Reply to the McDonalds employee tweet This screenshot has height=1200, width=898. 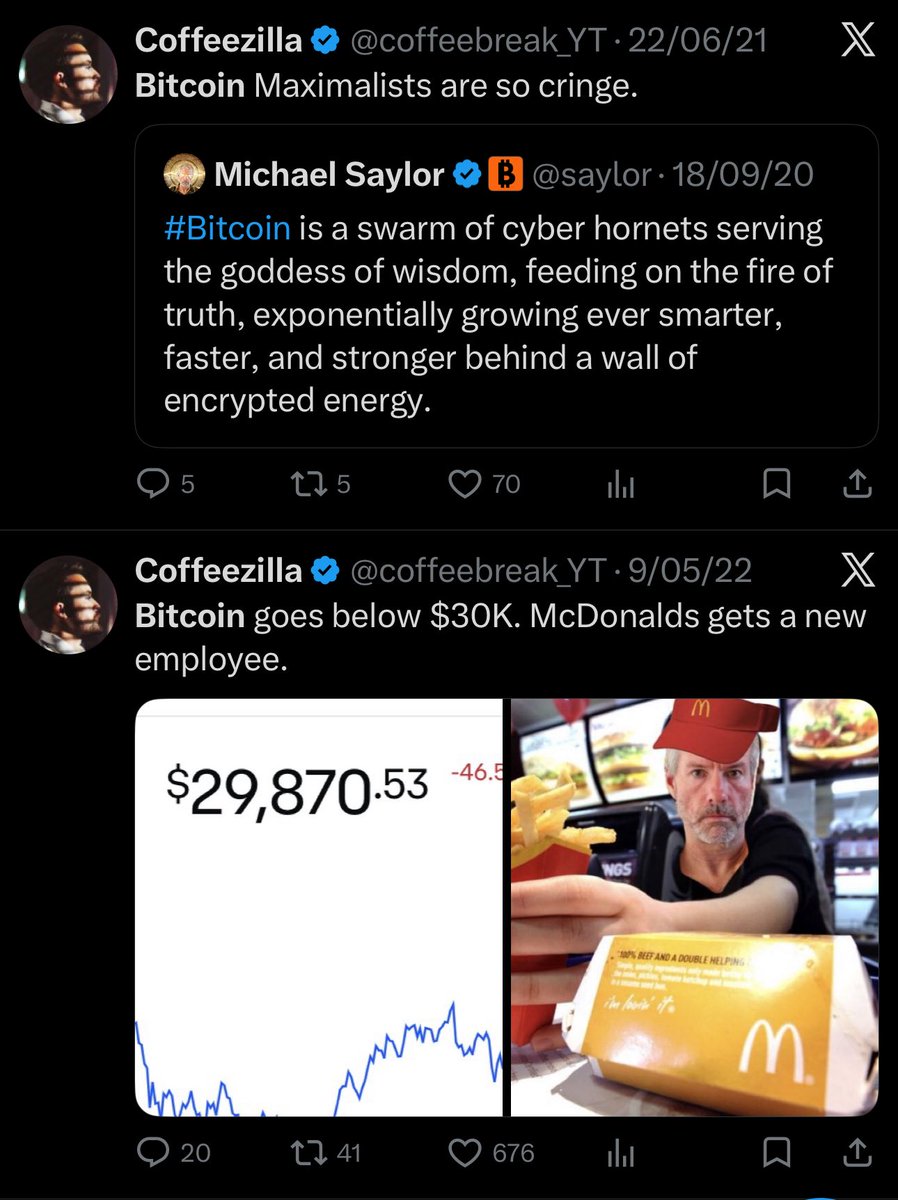point(152,1152)
